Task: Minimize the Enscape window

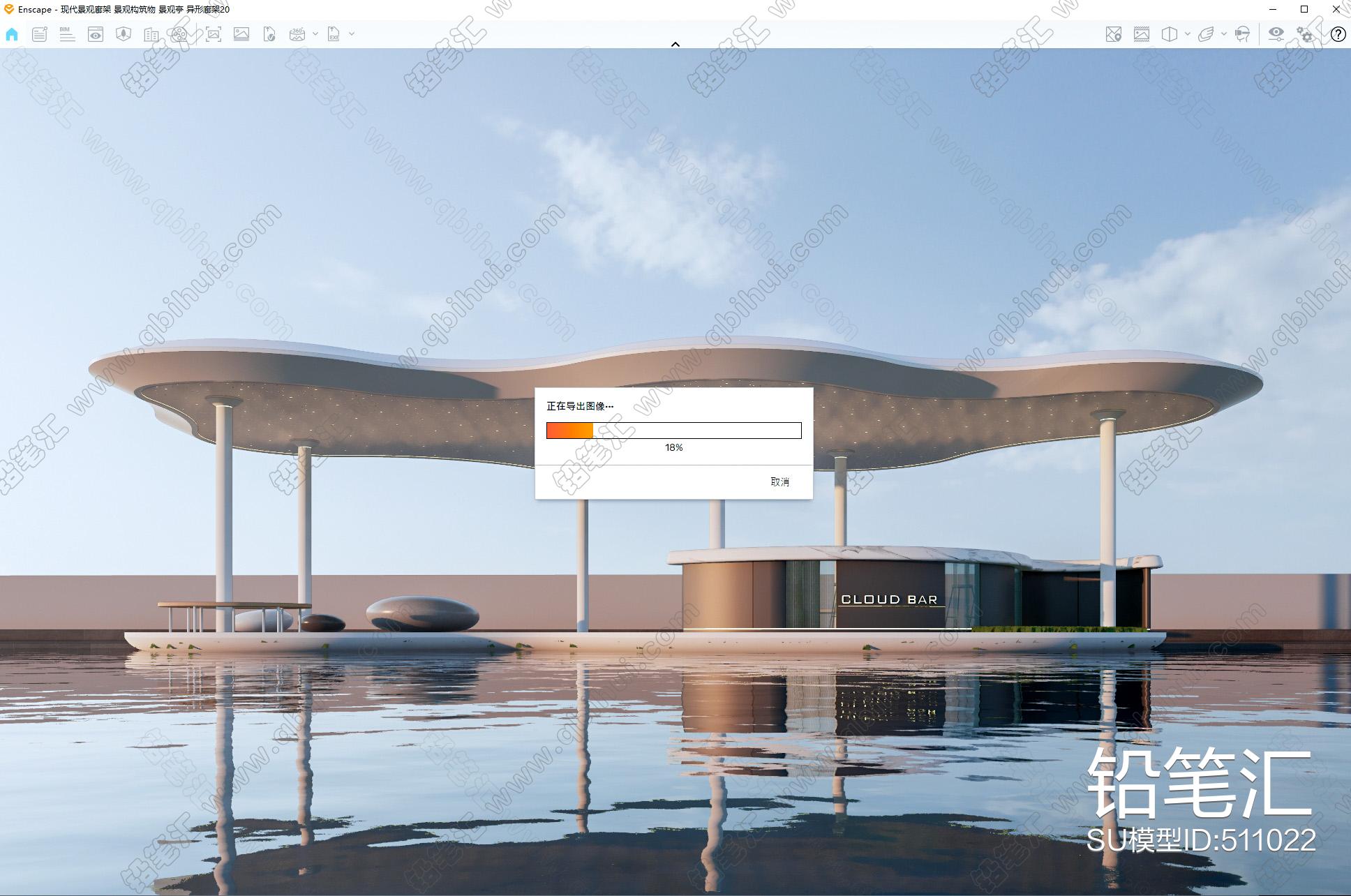Action: pos(1274,9)
